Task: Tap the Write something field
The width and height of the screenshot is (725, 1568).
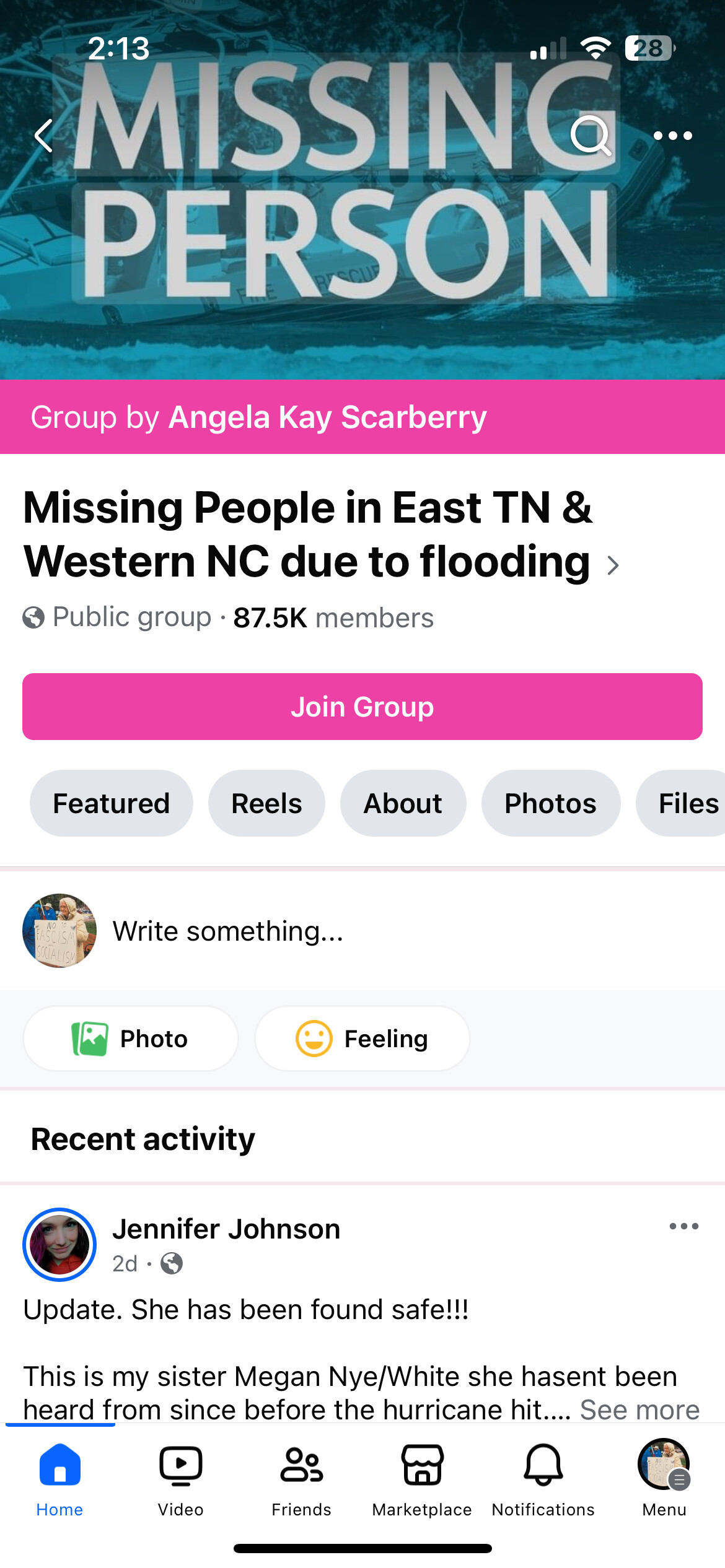Action: click(228, 931)
